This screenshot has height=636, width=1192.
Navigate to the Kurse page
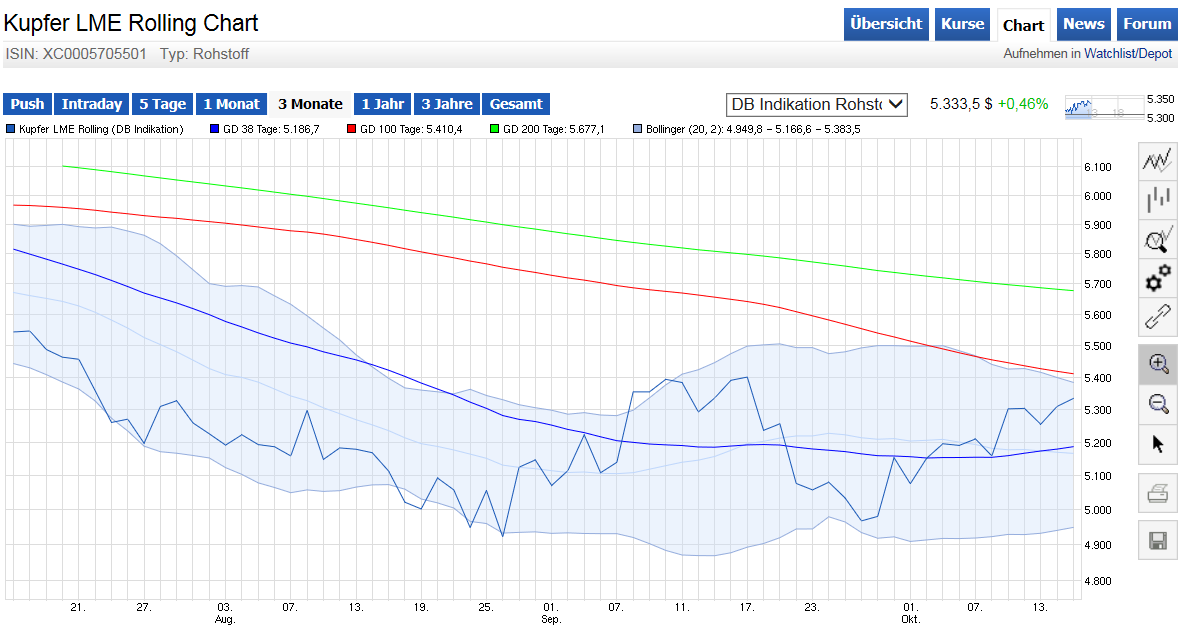[962, 23]
